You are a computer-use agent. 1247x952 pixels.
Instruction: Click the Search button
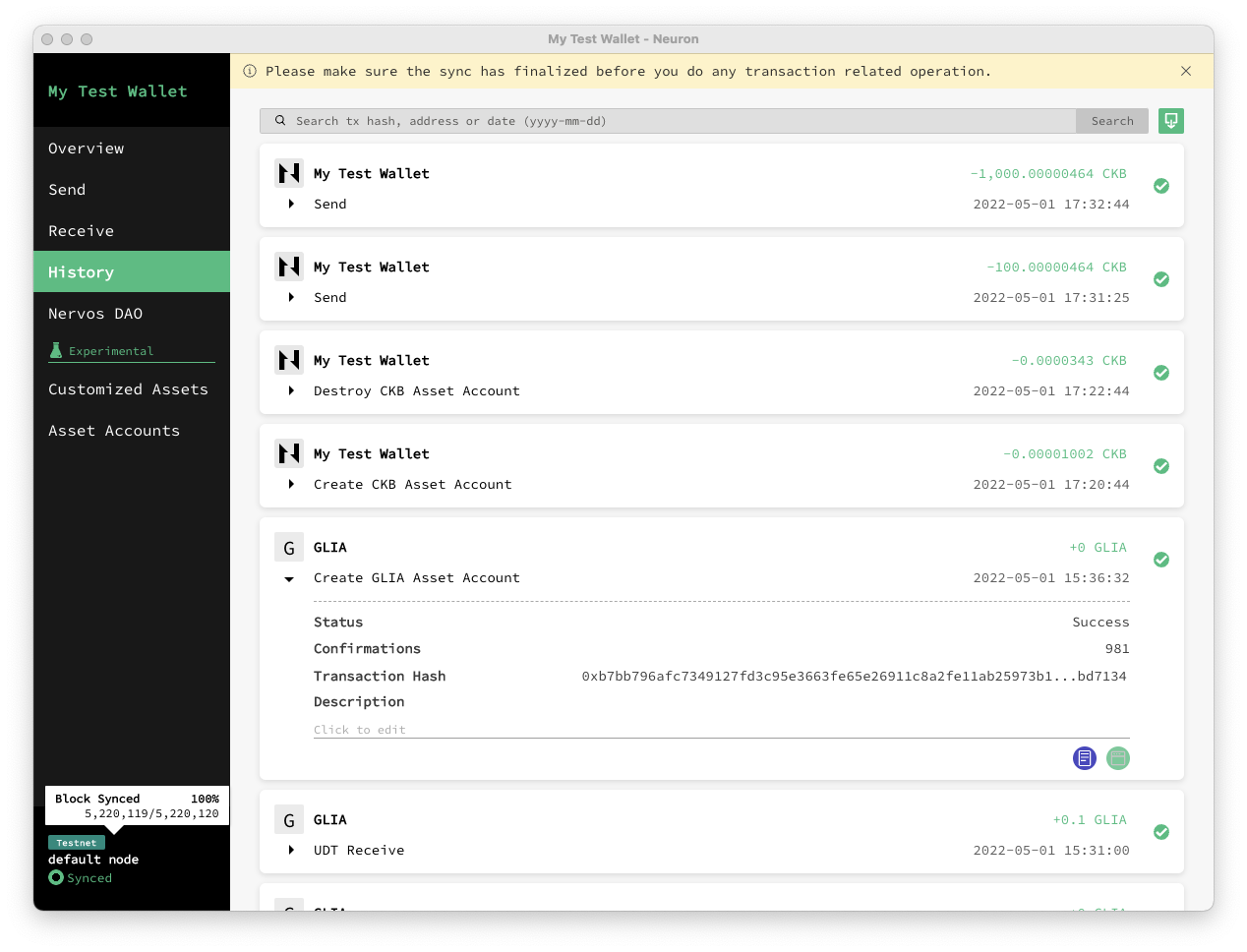click(x=1112, y=121)
